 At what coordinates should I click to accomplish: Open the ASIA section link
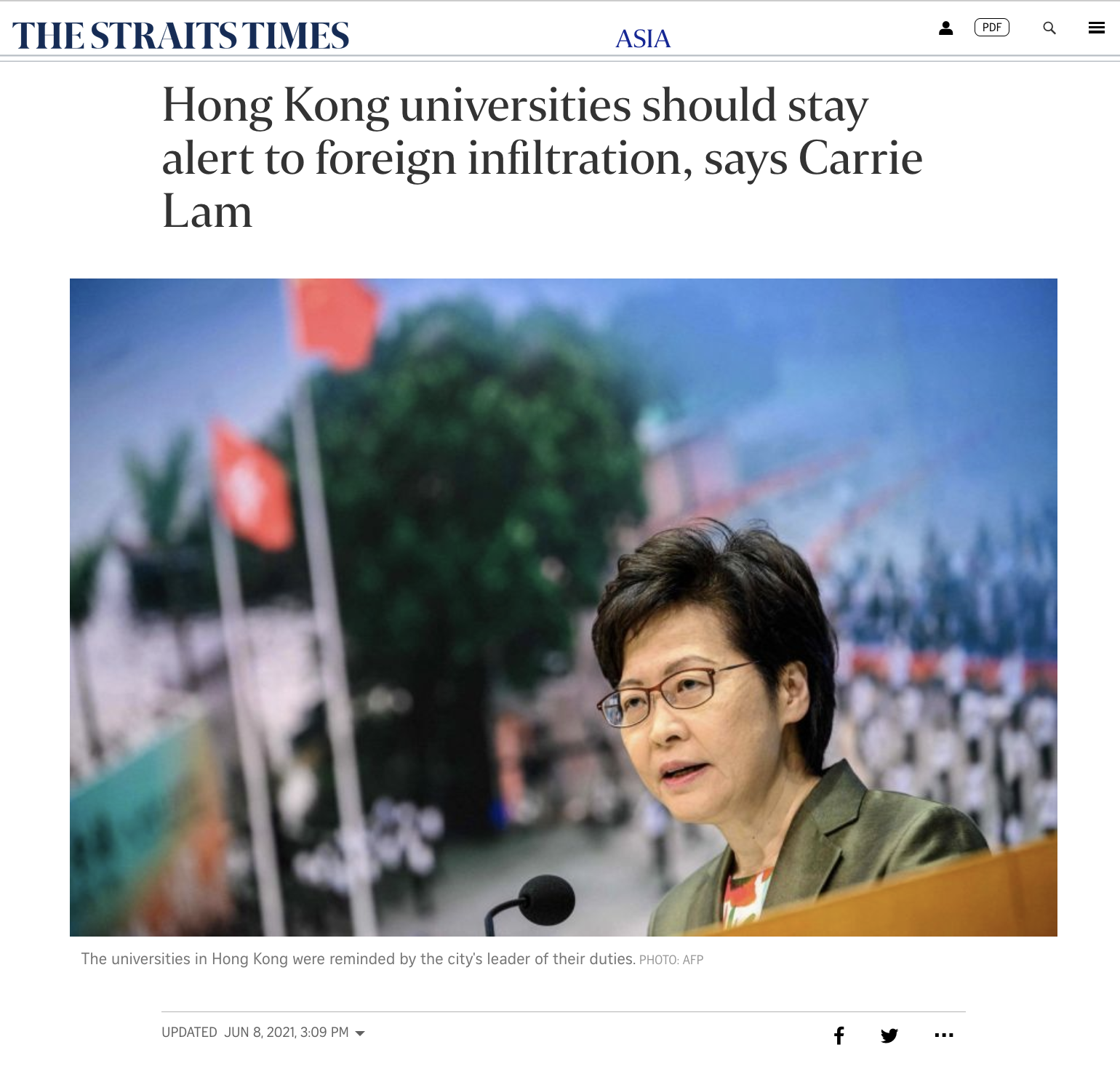pyautogui.click(x=643, y=39)
